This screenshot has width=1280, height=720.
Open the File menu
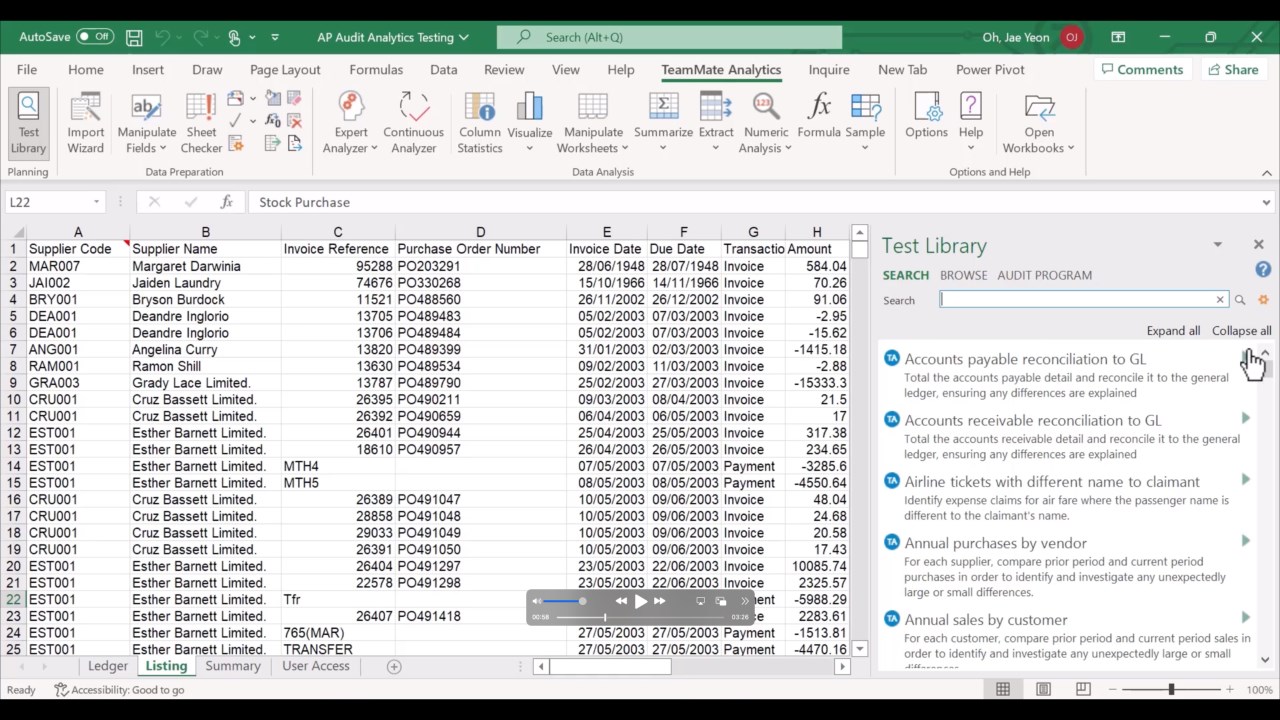coord(27,70)
